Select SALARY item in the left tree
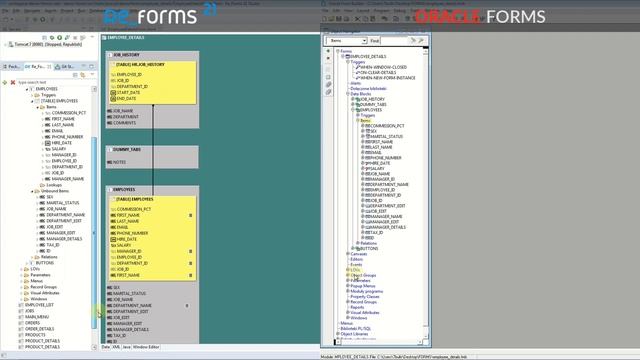Viewport: 640px width, 360px height. tap(59, 149)
